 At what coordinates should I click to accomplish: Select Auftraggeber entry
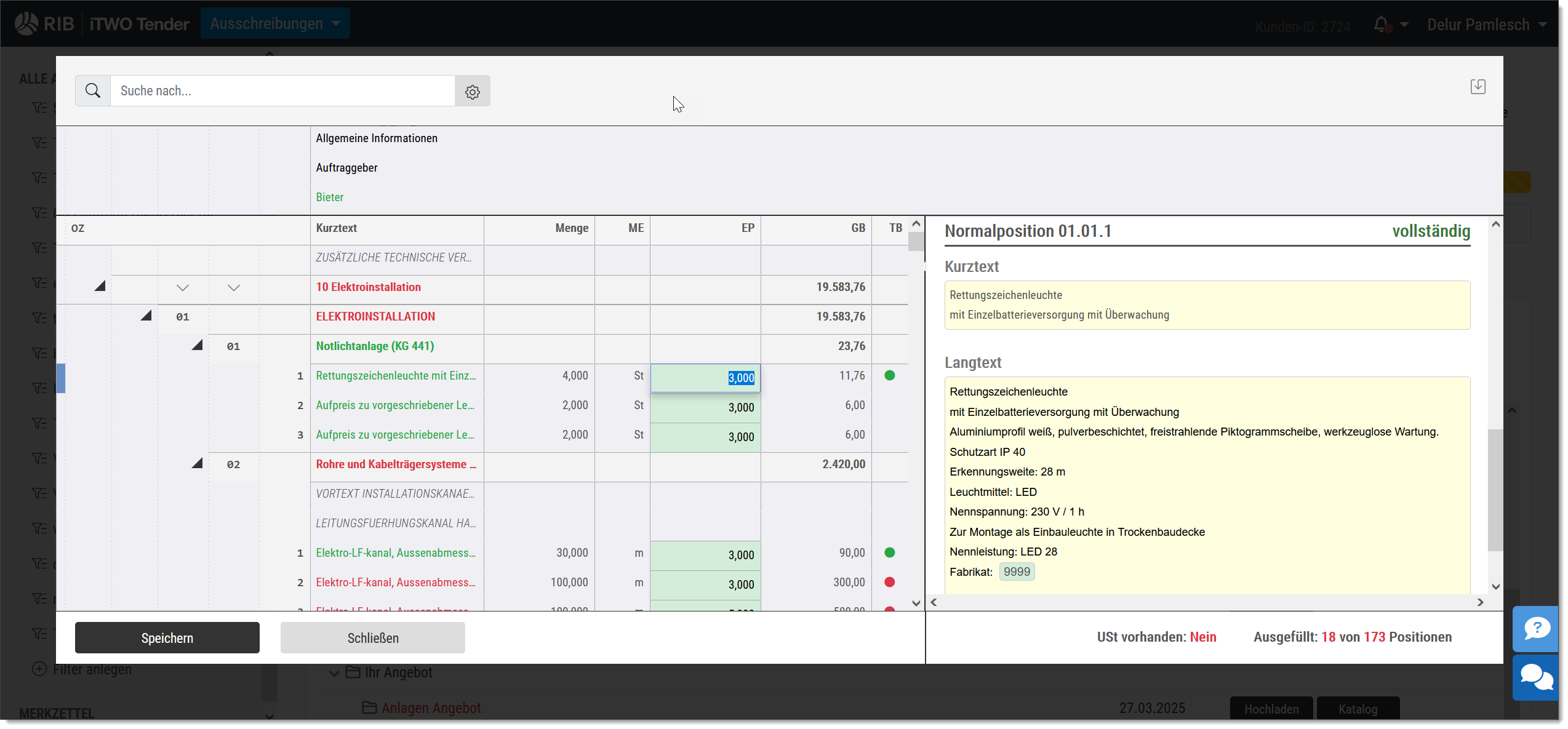click(x=346, y=168)
